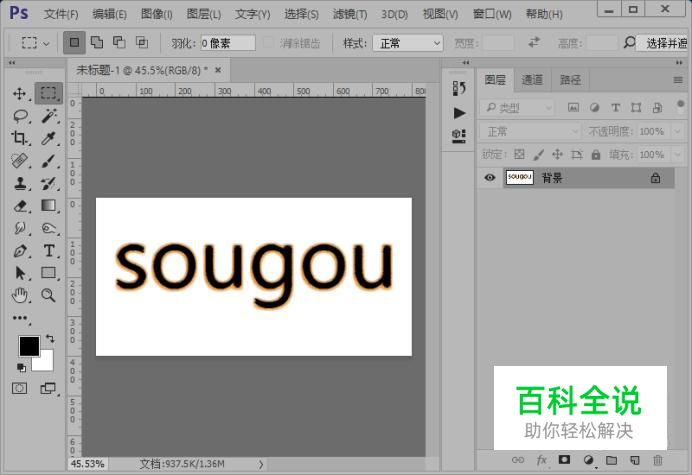Open the 滤镜(T) menu
Screen dimensions: 692x475
pyautogui.click(x=350, y=14)
